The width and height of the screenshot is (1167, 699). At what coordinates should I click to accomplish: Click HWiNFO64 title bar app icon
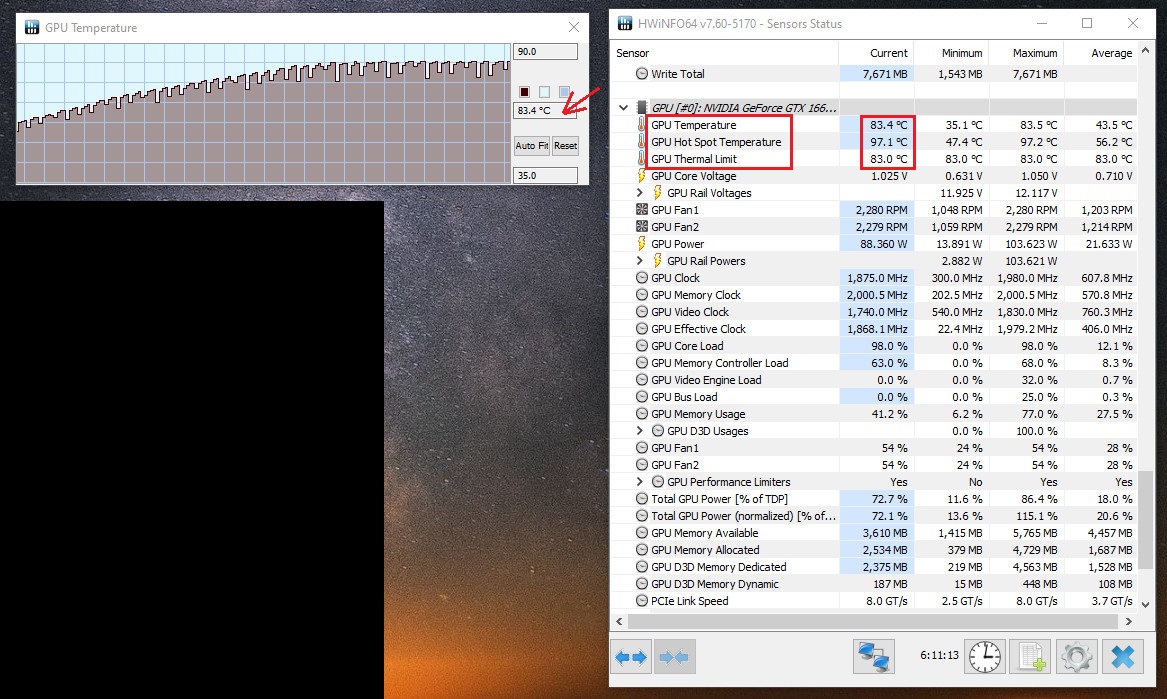point(625,23)
